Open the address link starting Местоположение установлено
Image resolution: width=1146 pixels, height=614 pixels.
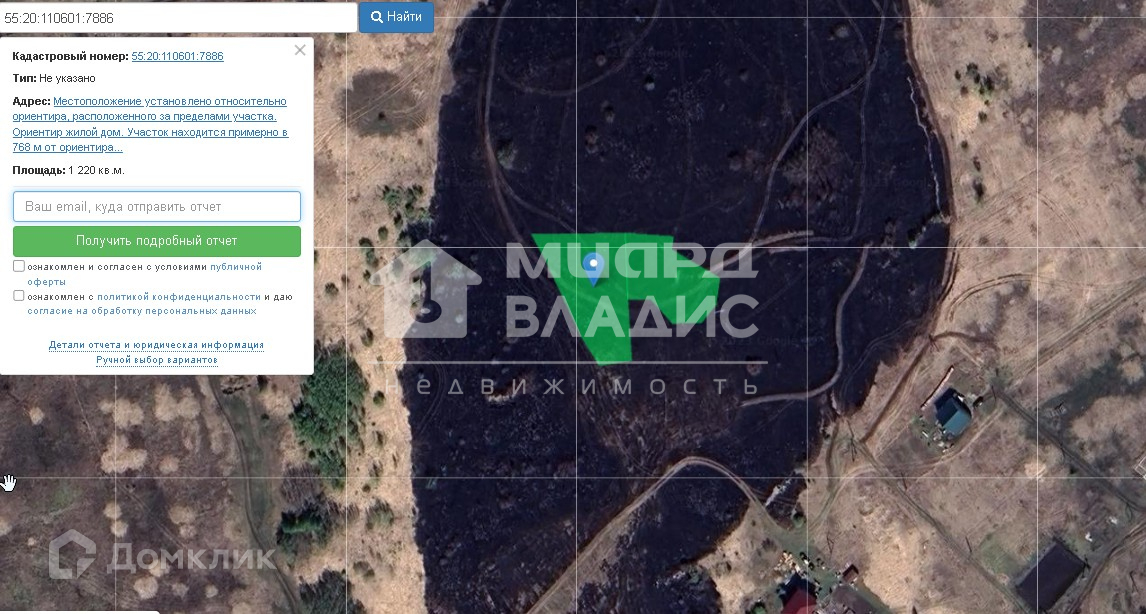tap(150, 124)
